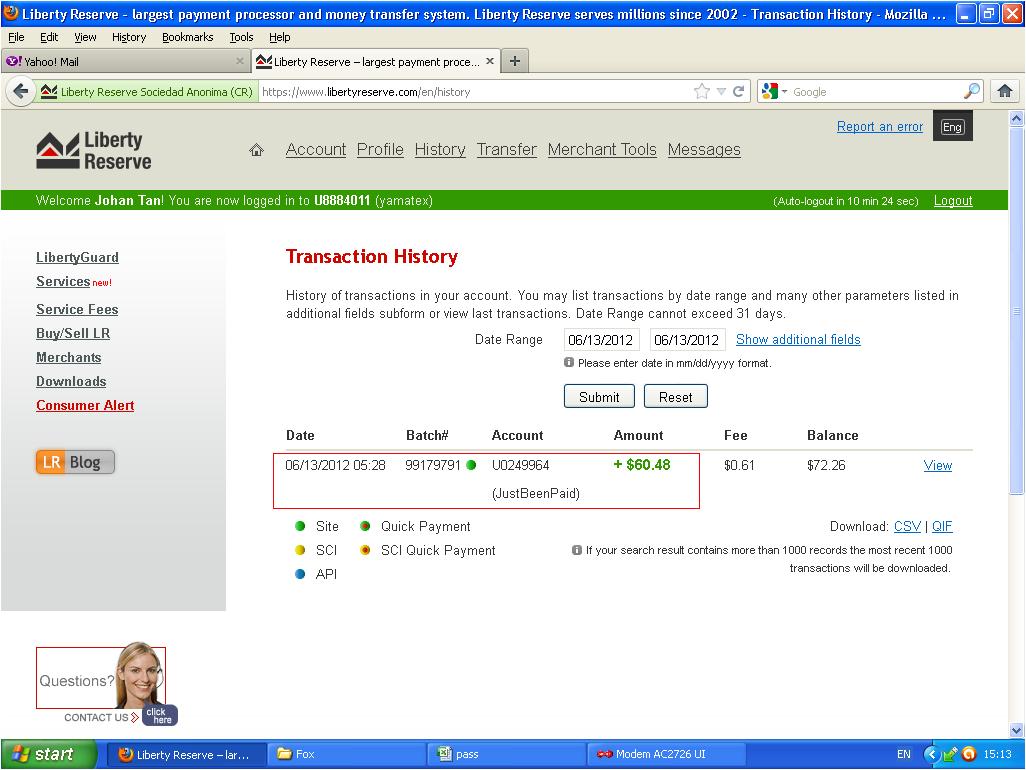This screenshot has width=1026, height=770.
Task: Click the Questions contact us image
Action: tap(107, 683)
